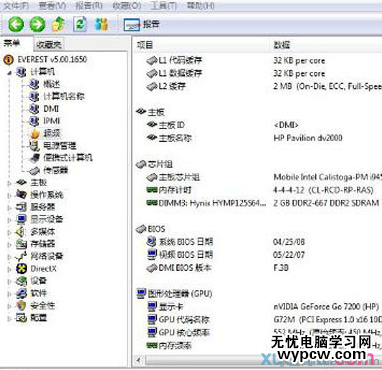The height and width of the screenshot is (370, 382).
Task: Click the shield icon beside 安全性
Action: pyautogui.click(x=21, y=306)
